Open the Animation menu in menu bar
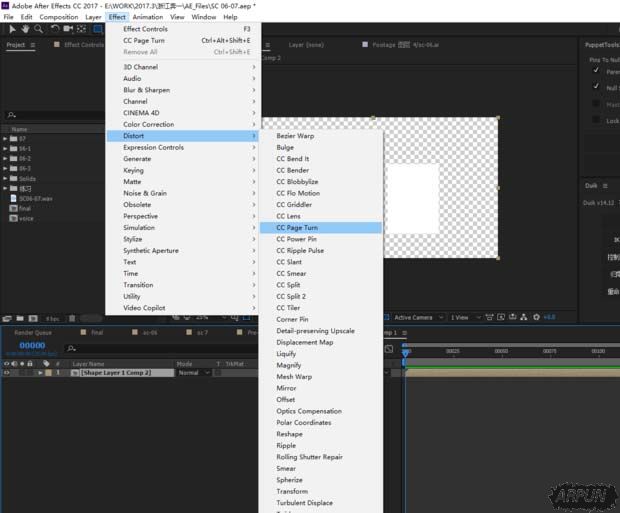Viewport: 620px width, 513px height. tap(147, 17)
